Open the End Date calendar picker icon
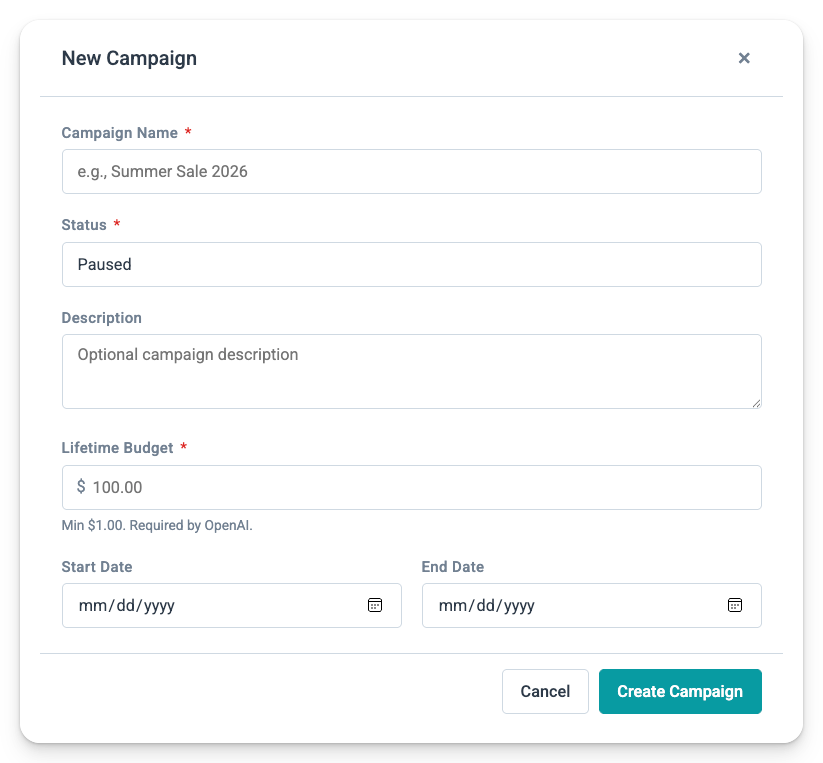Image resolution: width=823 pixels, height=763 pixels. [735, 605]
